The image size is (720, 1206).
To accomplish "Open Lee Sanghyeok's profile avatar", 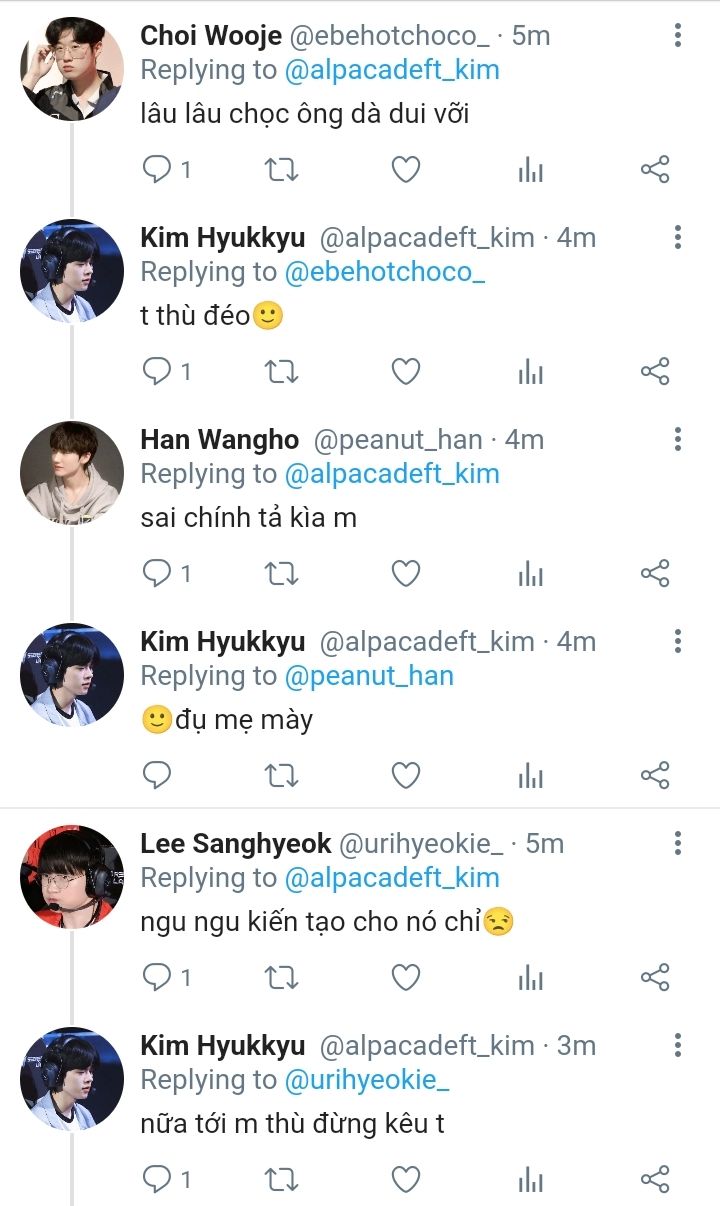I will click(x=72, y=877).
